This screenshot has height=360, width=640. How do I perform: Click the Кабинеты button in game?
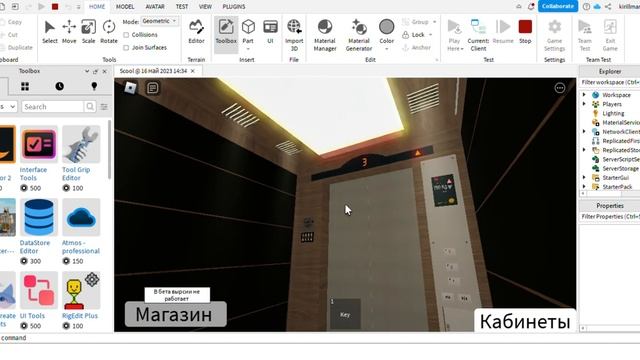(x=525, y=321)
